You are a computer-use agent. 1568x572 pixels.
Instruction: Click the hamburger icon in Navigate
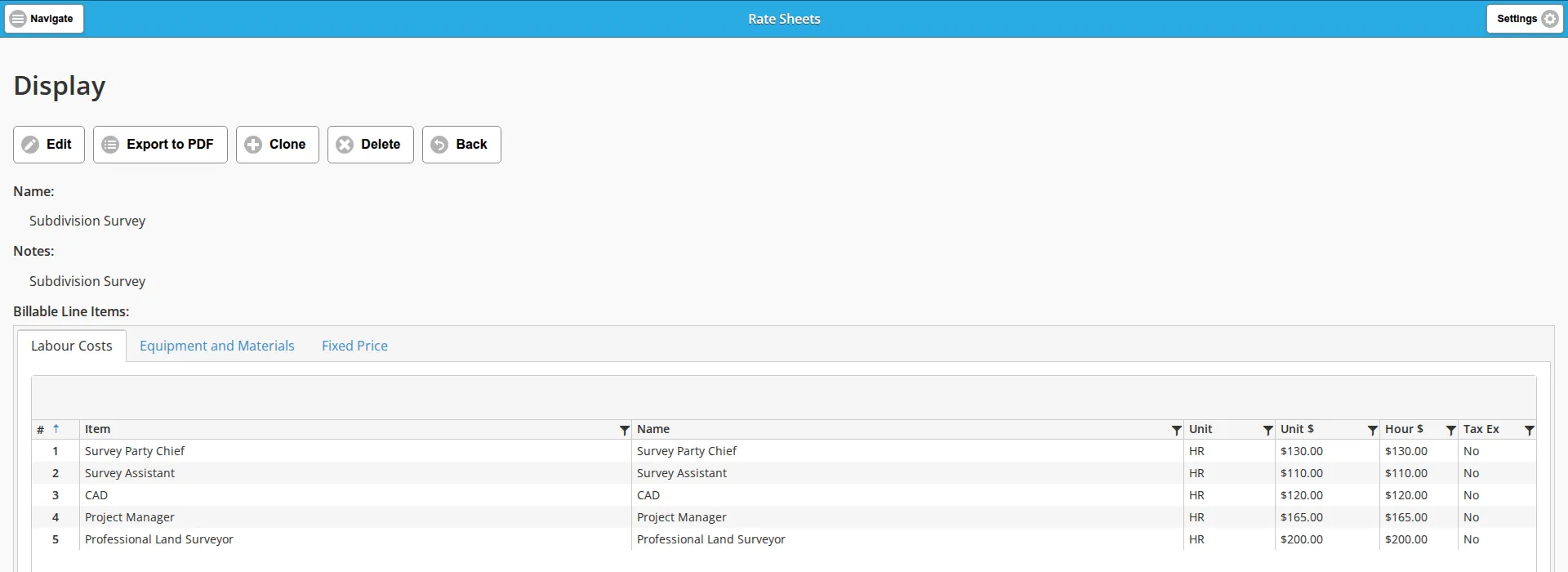coord(18,19)
